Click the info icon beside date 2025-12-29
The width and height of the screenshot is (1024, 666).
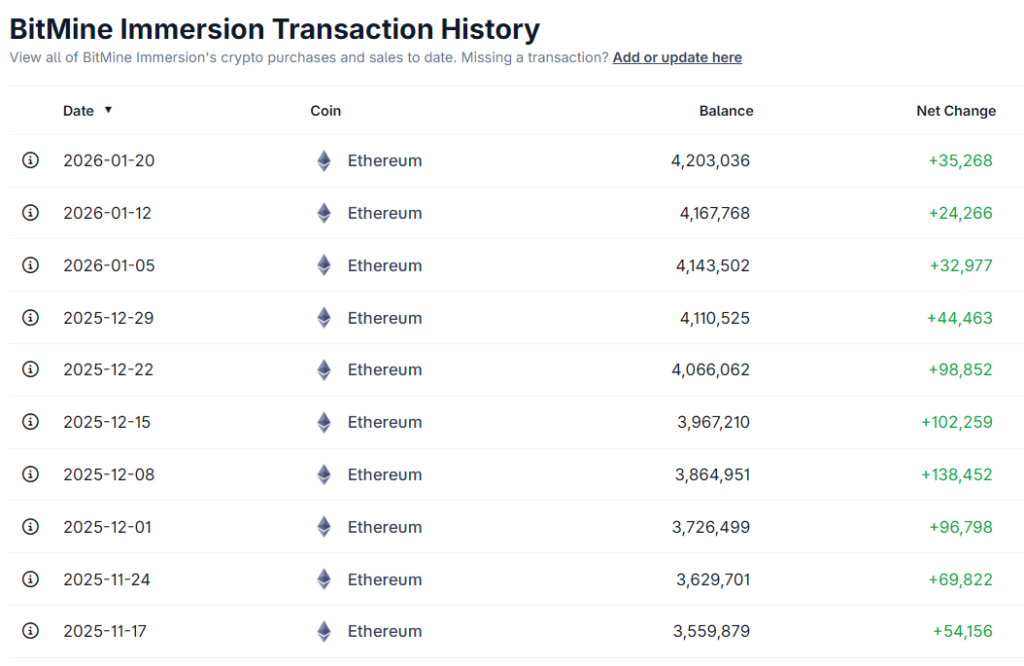click(x=30, y=317)
